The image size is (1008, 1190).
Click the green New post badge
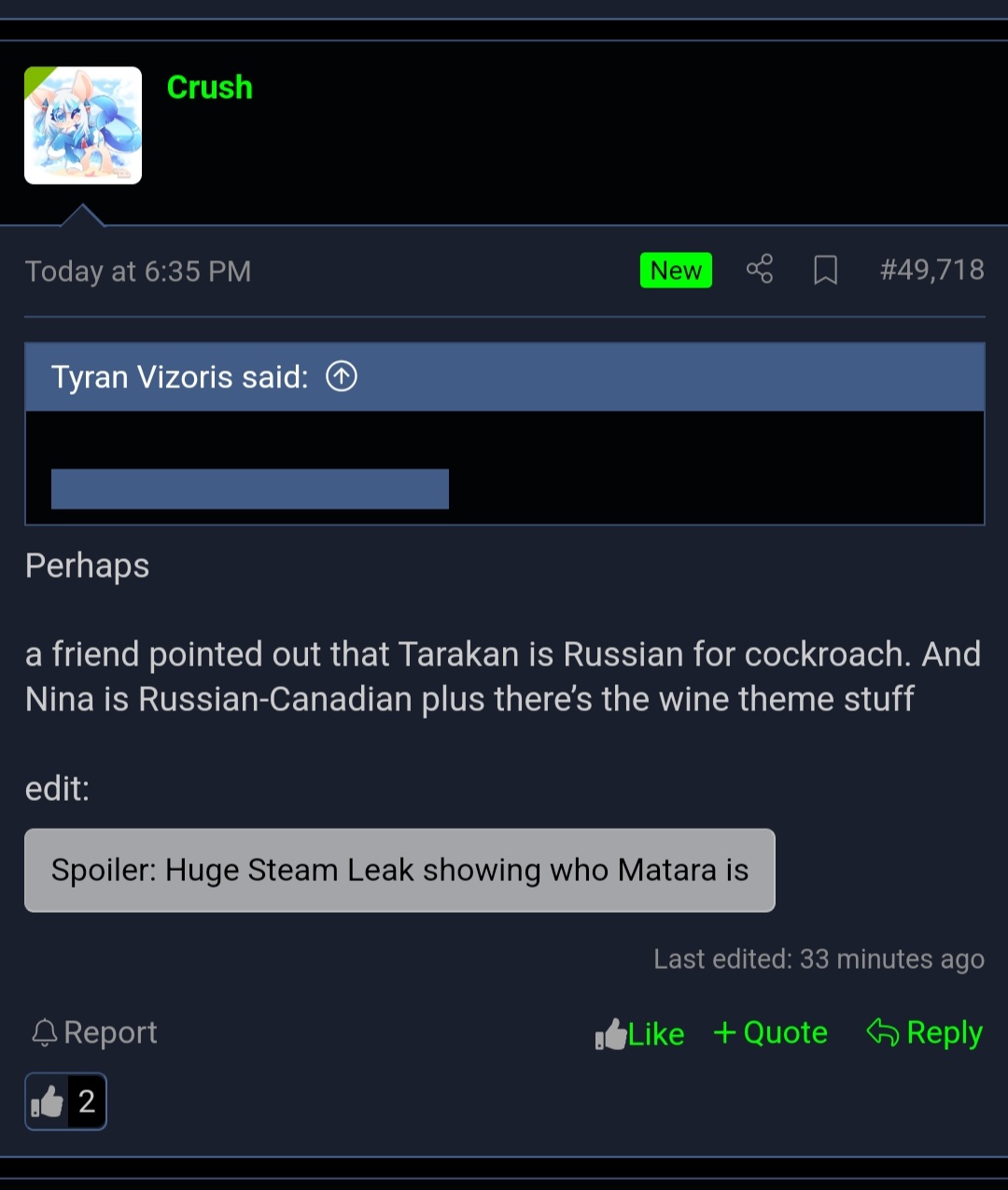(676, 271)
